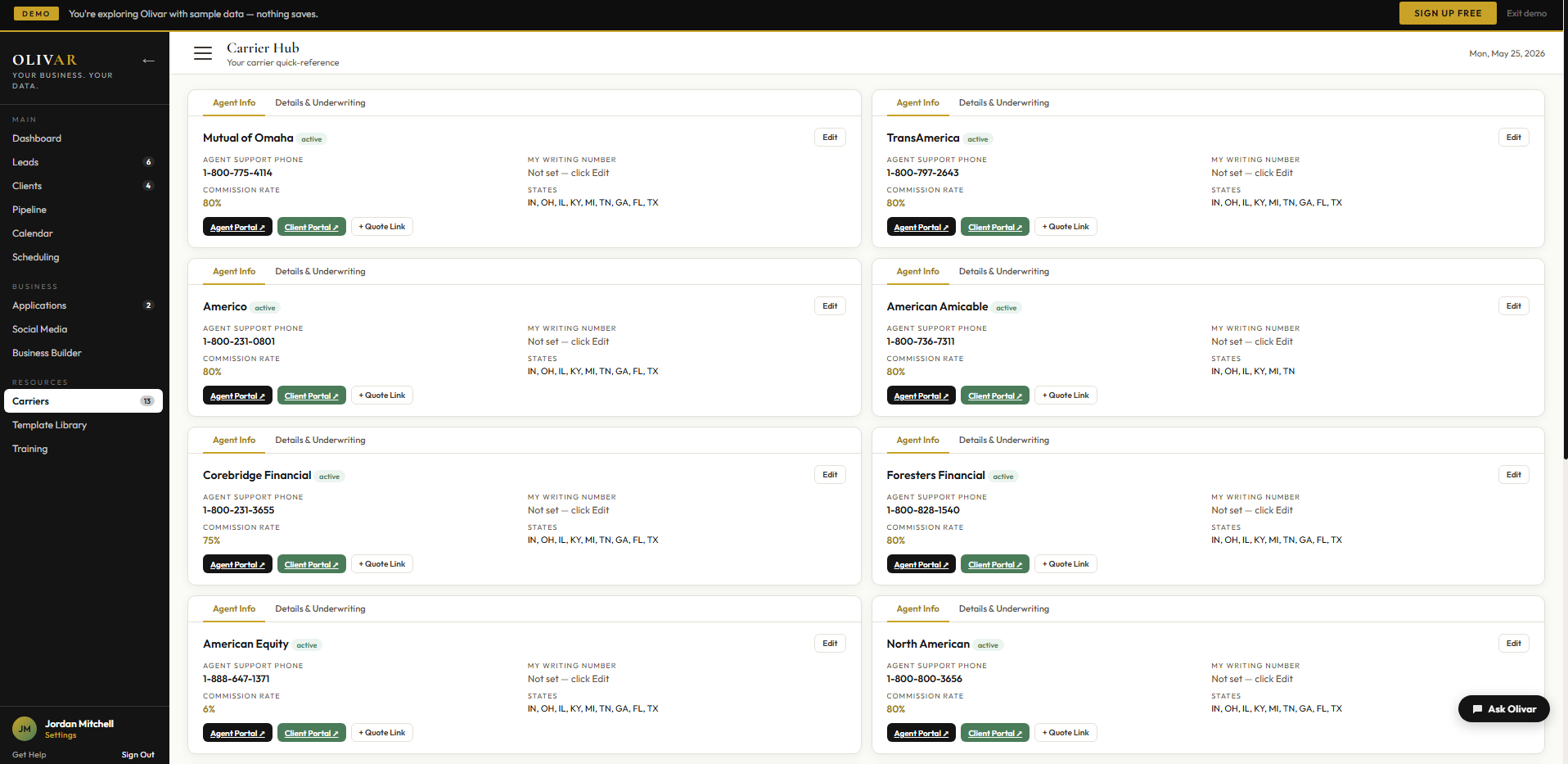Exit the demo mode

(1526, 13)
